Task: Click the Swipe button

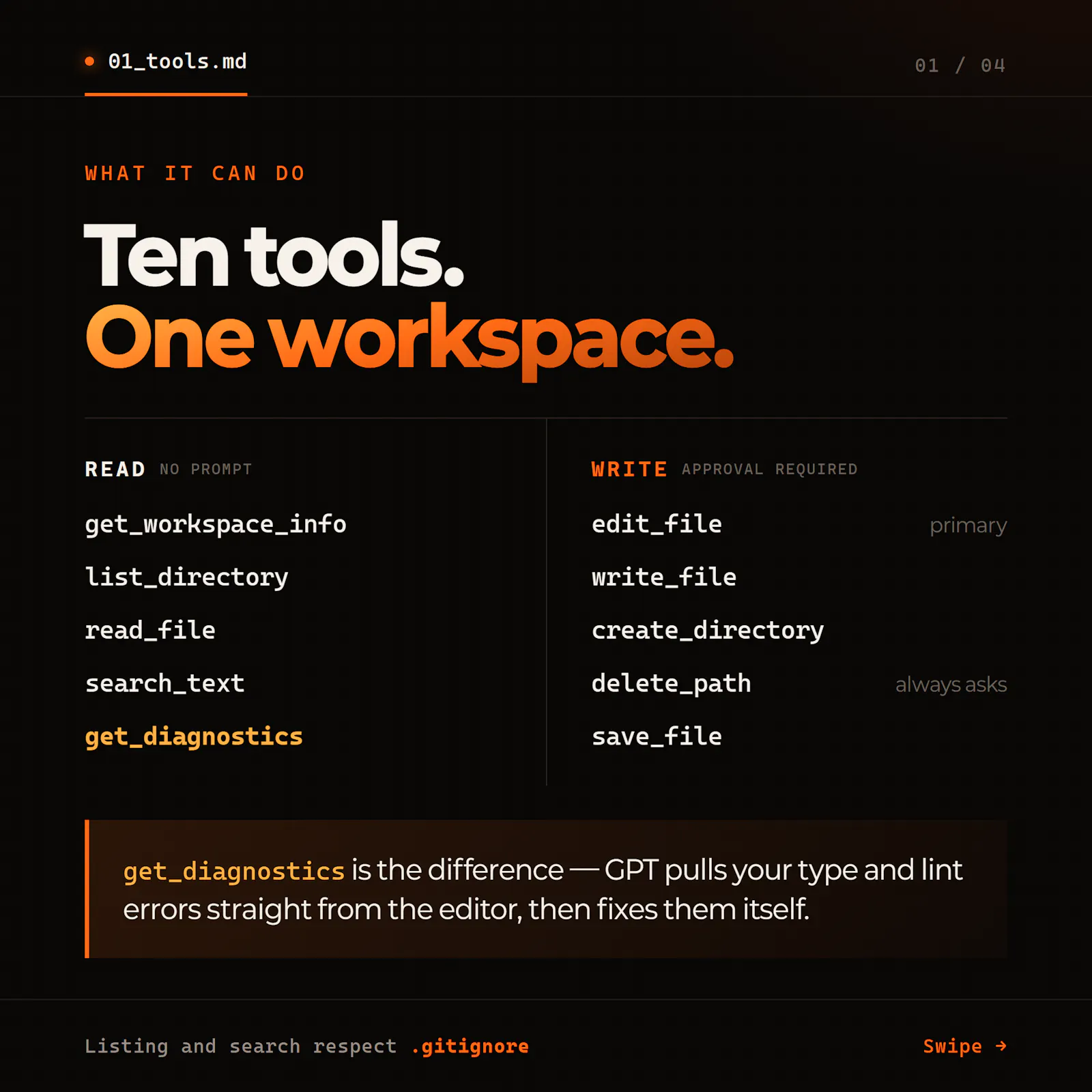Action: click(965, 1046)
